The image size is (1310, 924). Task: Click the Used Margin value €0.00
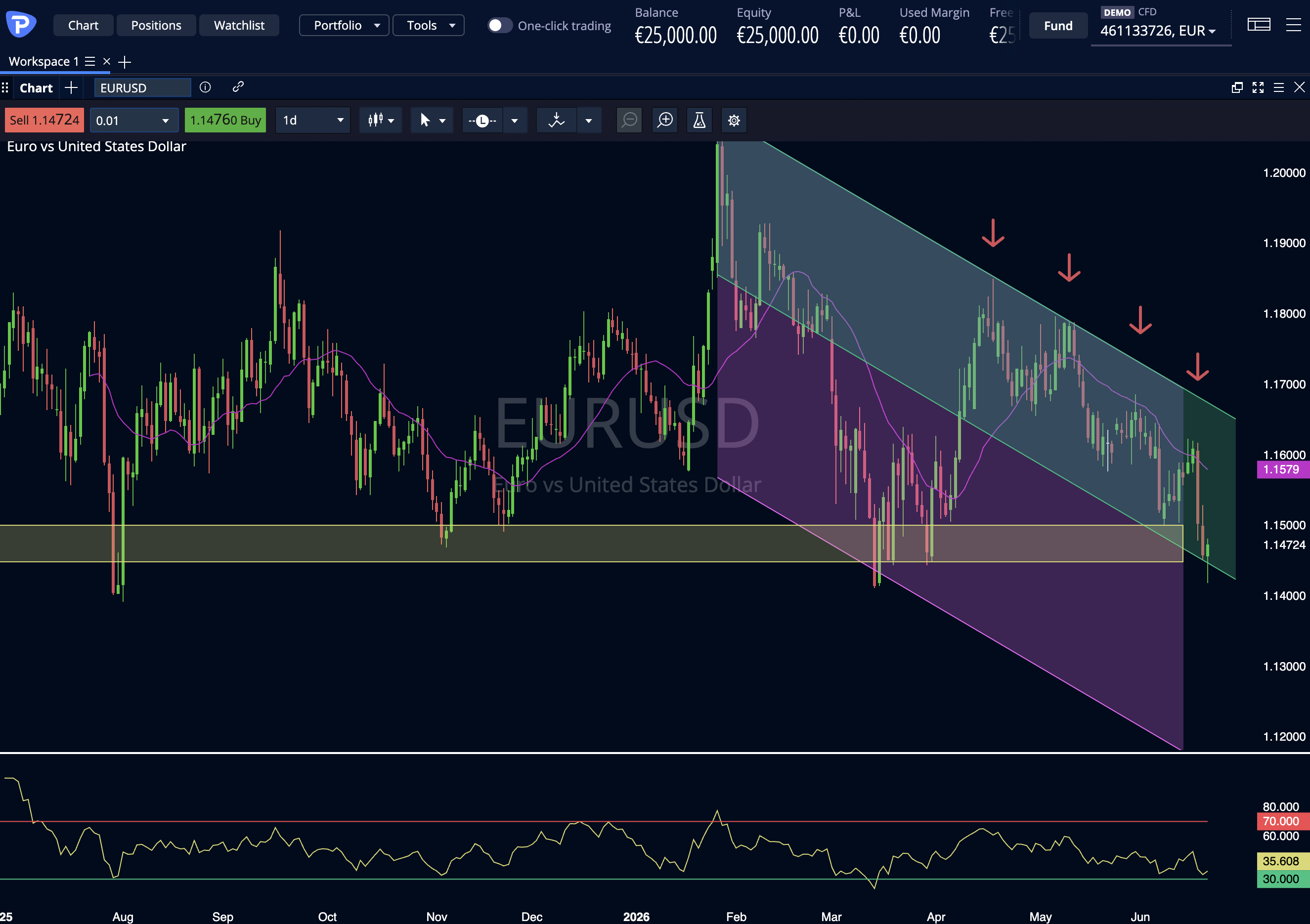[920, 36]
